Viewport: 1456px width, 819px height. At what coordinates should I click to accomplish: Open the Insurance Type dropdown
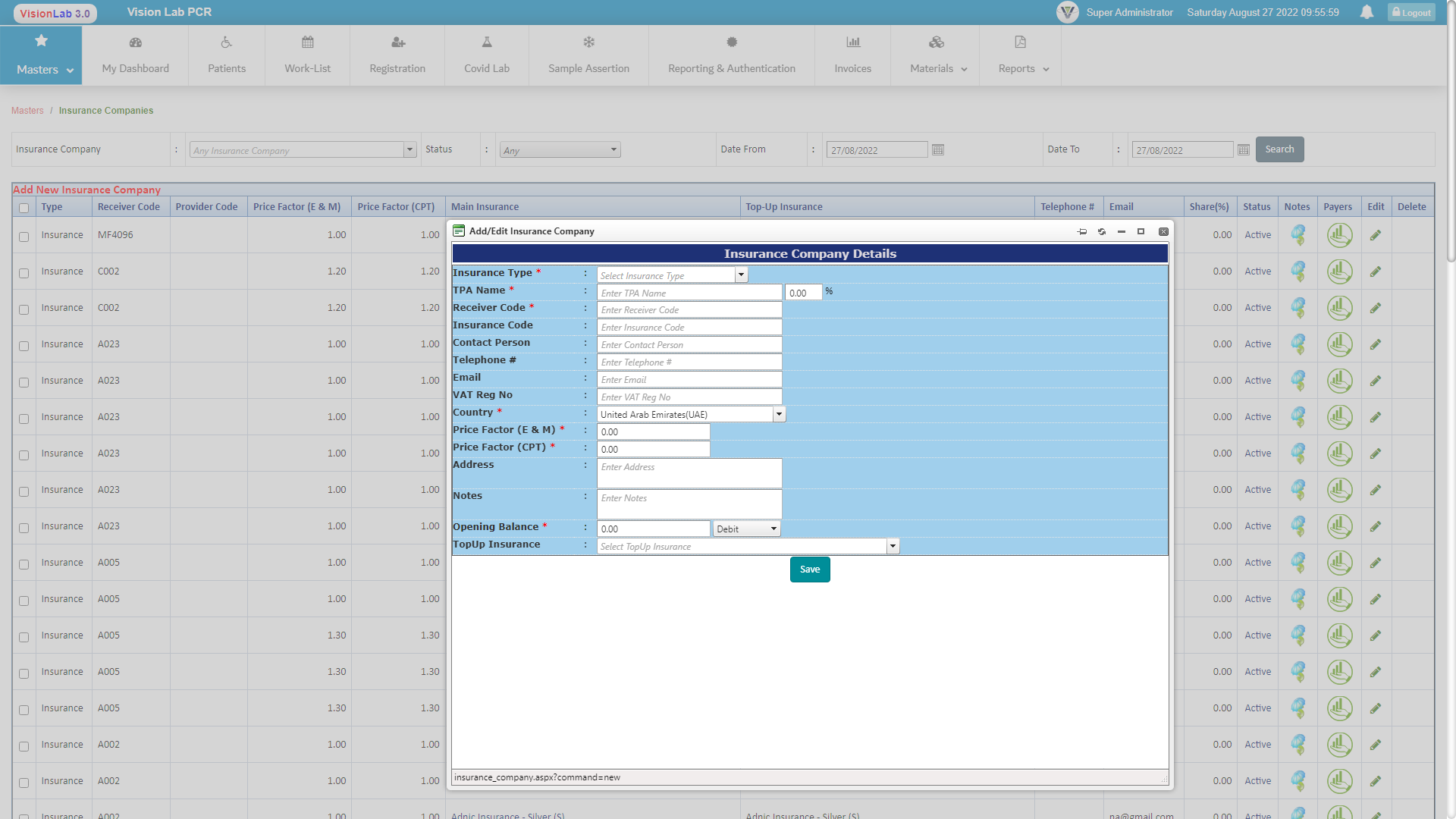tap(741, 275)
